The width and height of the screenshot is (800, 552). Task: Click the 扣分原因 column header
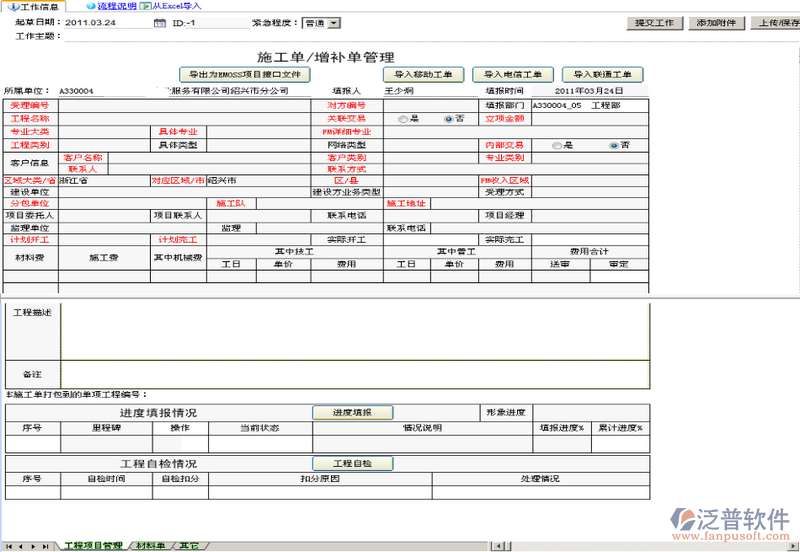click(320, 479)
